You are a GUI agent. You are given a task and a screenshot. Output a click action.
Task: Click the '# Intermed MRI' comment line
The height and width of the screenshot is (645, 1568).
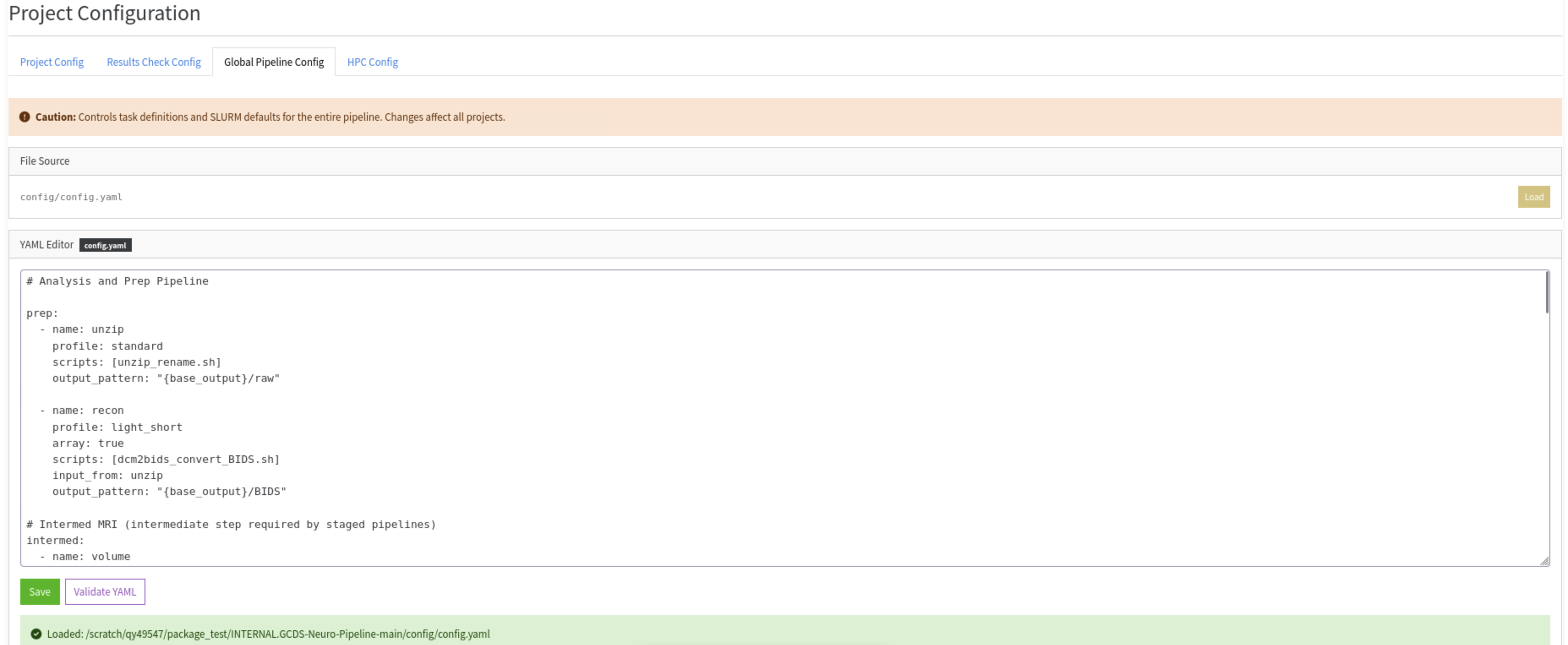231,524
